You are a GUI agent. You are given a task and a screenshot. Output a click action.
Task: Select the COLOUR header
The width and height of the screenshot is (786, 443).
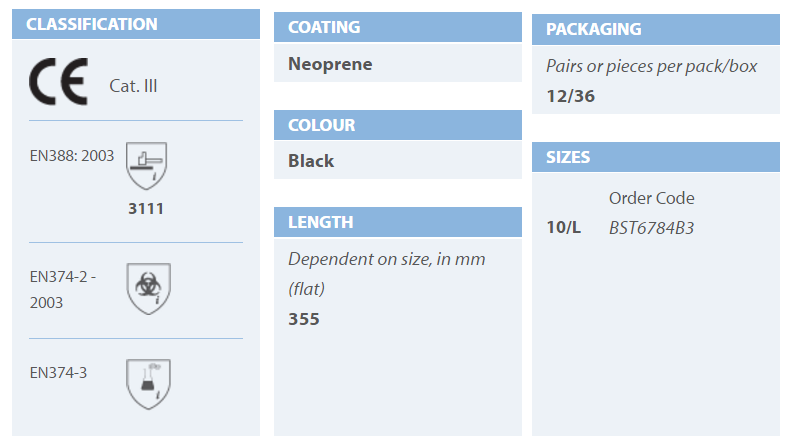pyautogui.click(x=398, y=125)
